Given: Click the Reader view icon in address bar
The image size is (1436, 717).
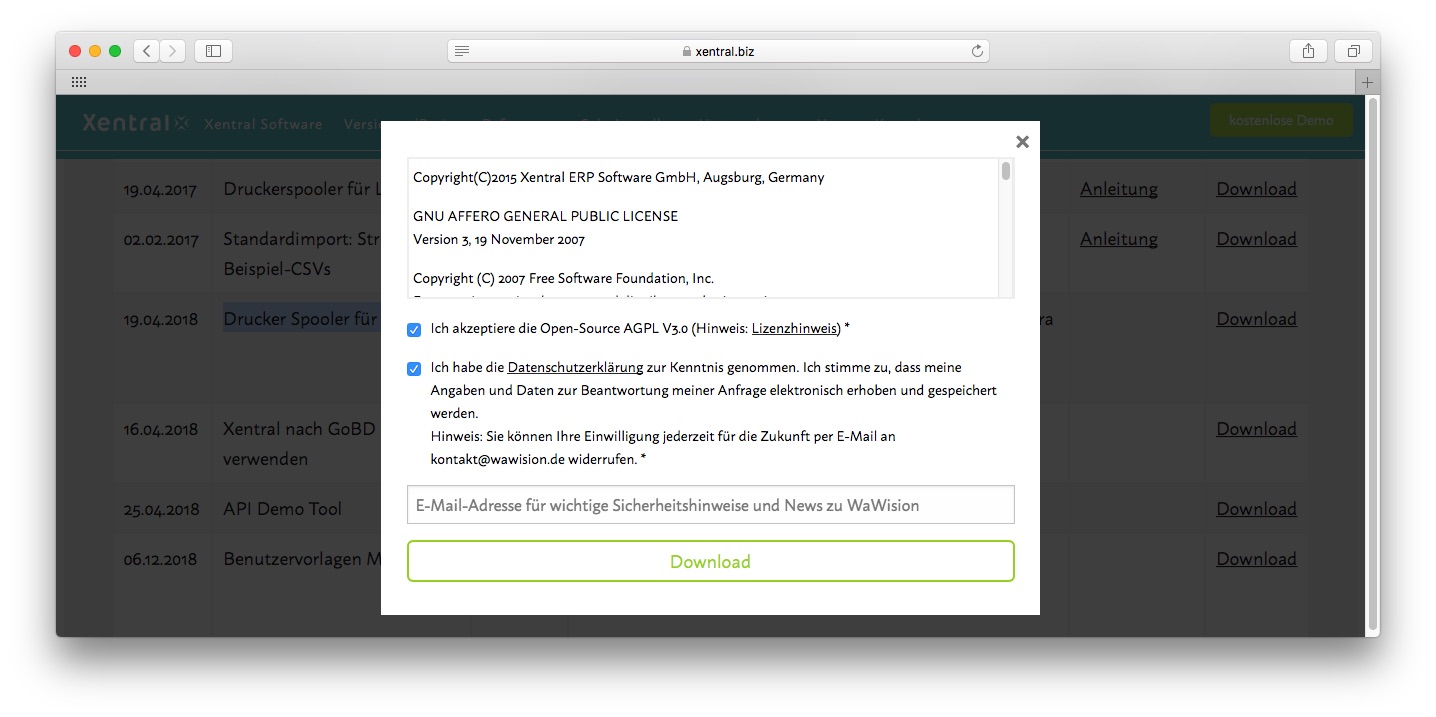Looking at the screenshot, I should (x=461, y=51).
